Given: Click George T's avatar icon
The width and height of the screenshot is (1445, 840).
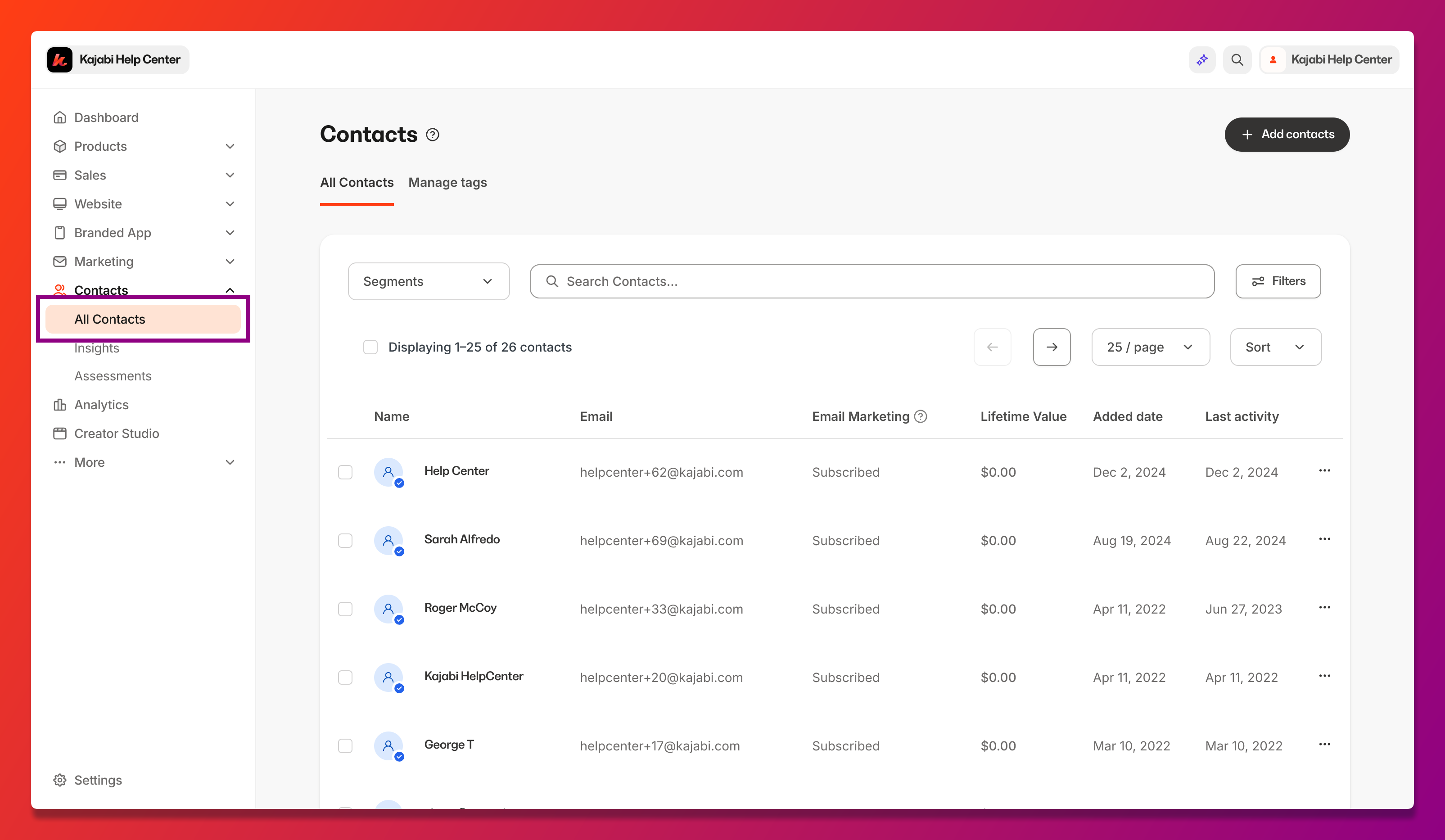Looking at the screenshot, I should pos(389,746).
